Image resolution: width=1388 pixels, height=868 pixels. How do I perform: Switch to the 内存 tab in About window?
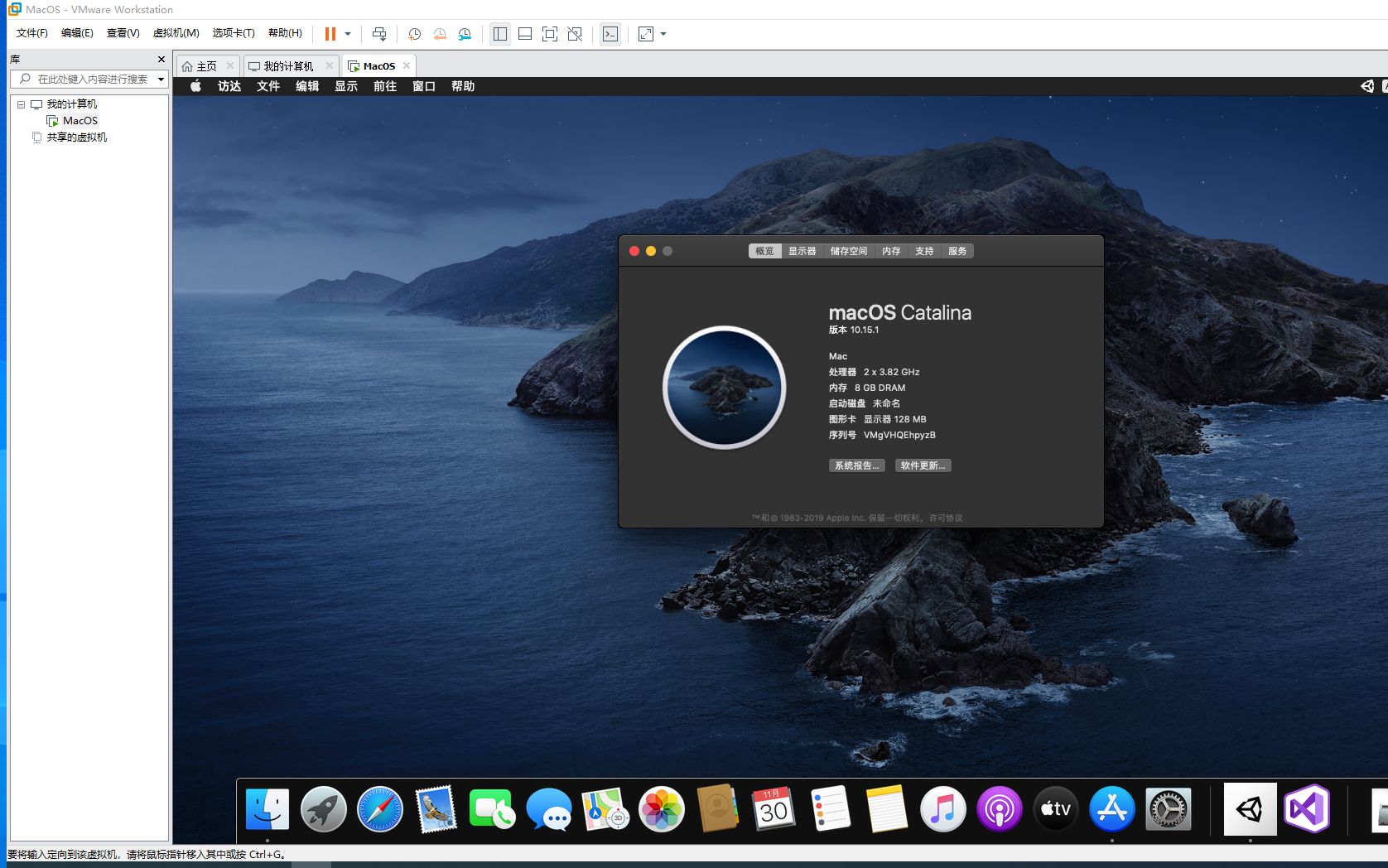891,251
